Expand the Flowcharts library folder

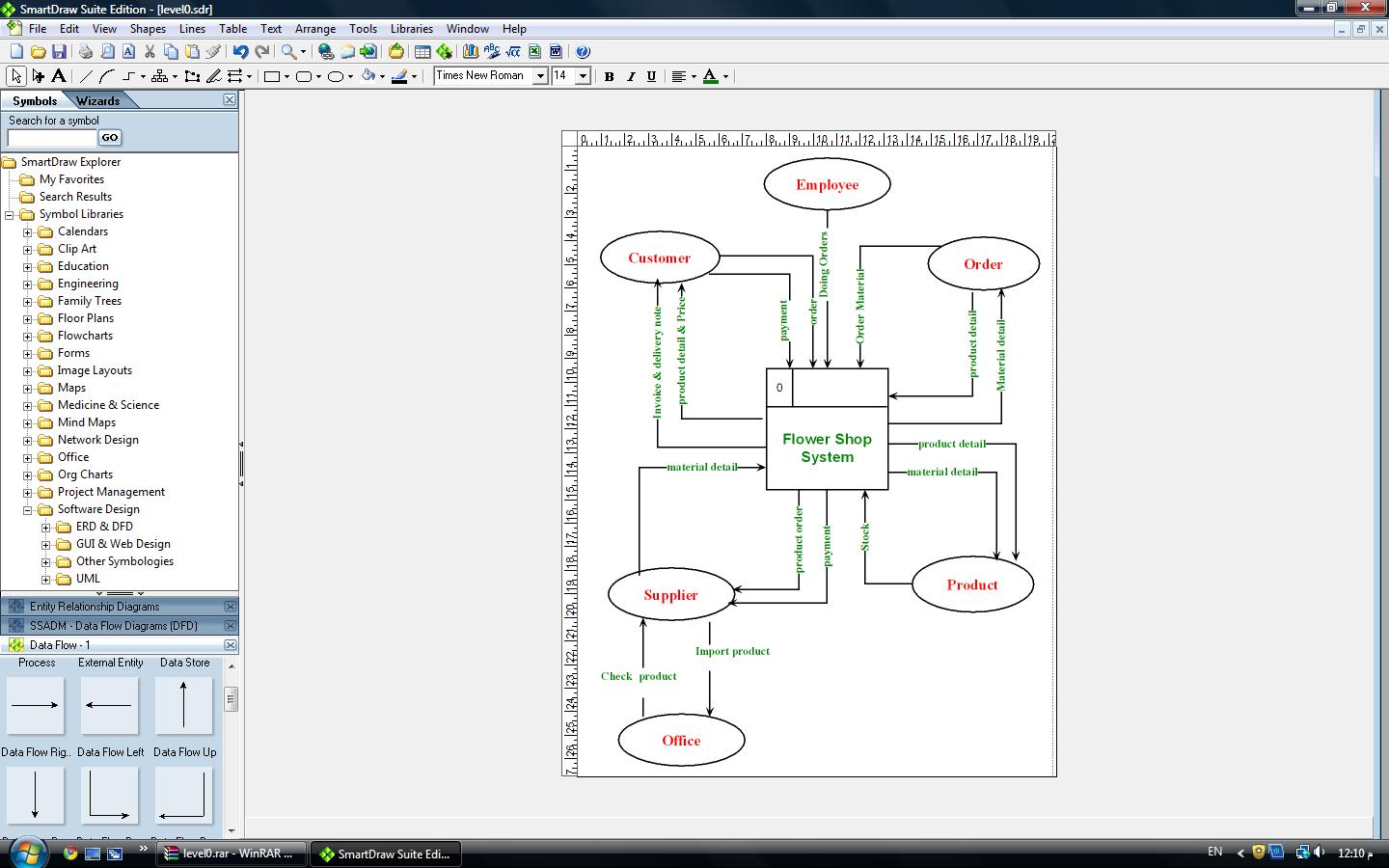pos(28,337)
